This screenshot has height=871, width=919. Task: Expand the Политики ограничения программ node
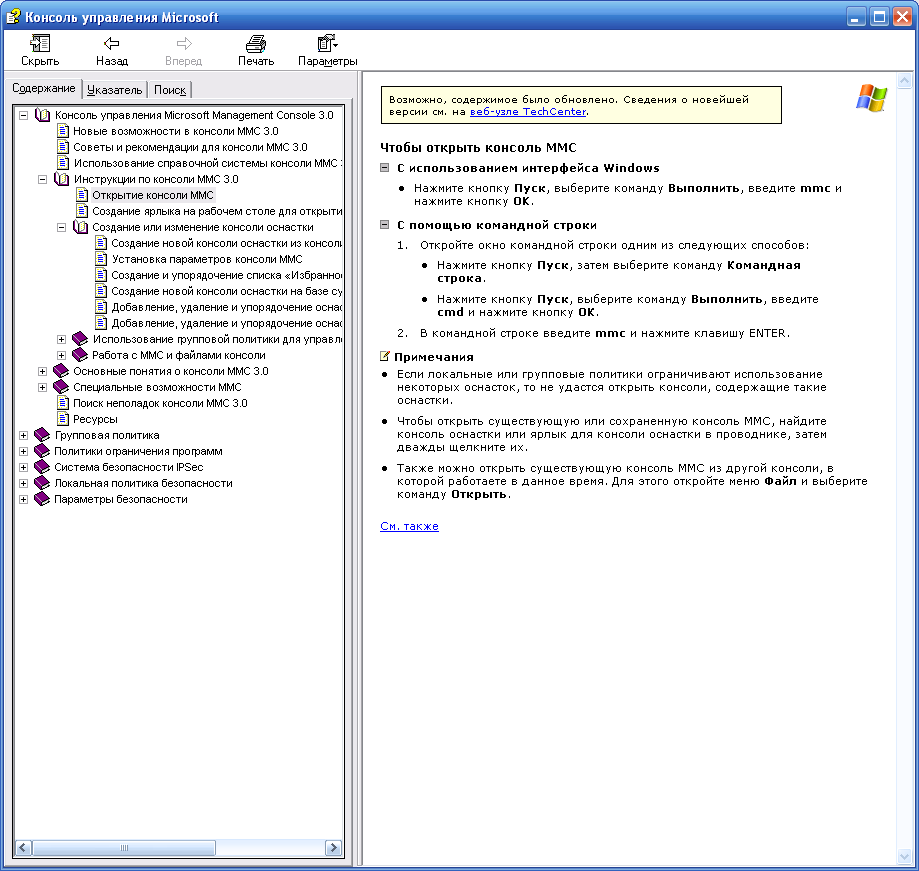23,451
